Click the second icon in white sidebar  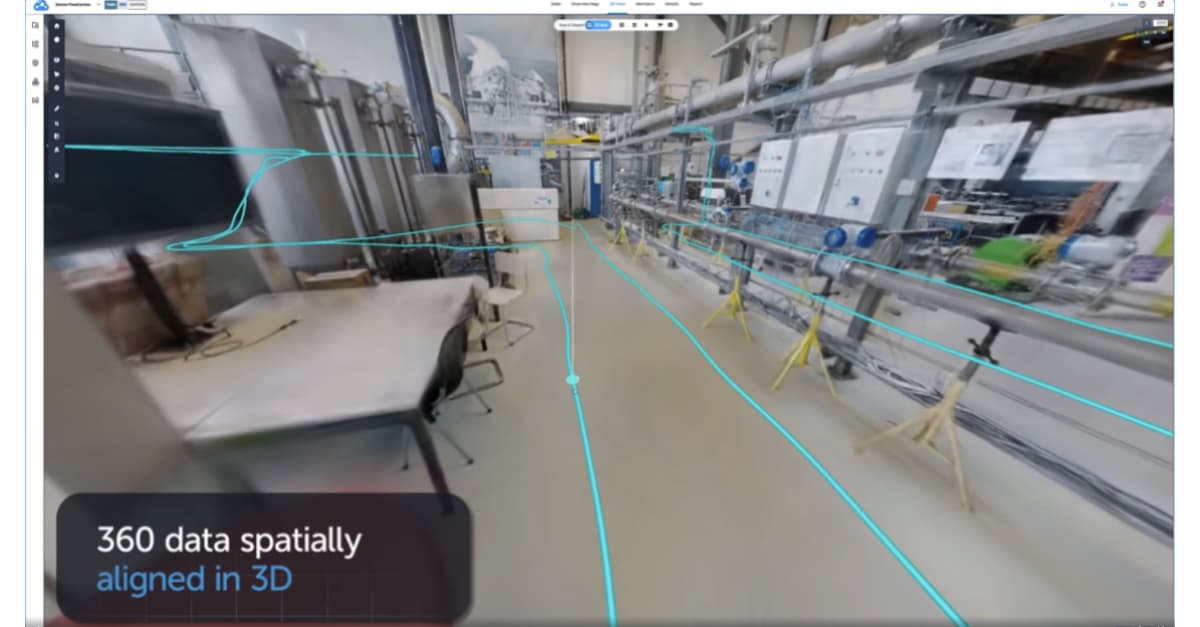(36, 44)
